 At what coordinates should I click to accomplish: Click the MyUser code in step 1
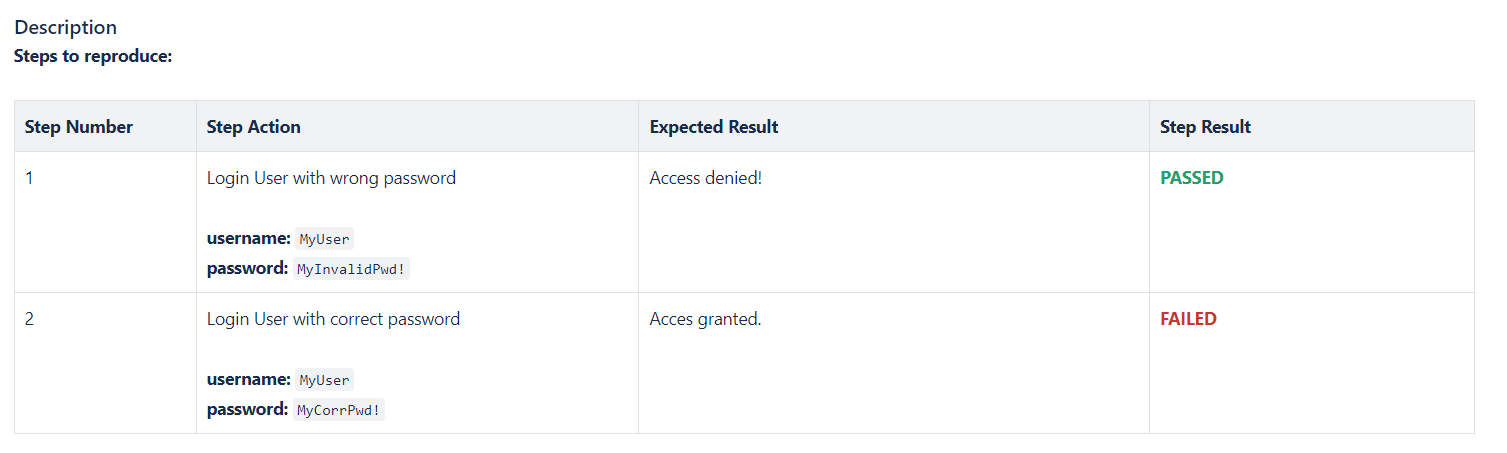click(x=324, y=239)
